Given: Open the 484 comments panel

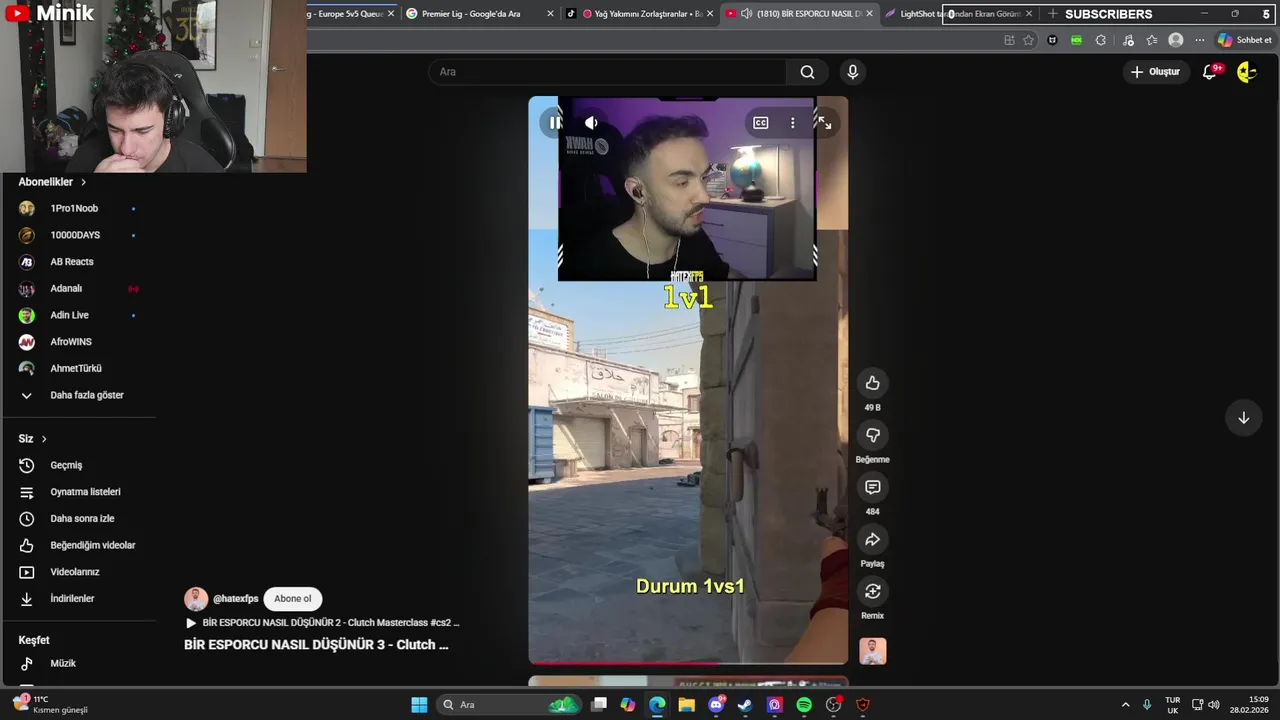Looking at the screenshot, I should (872, 487).
